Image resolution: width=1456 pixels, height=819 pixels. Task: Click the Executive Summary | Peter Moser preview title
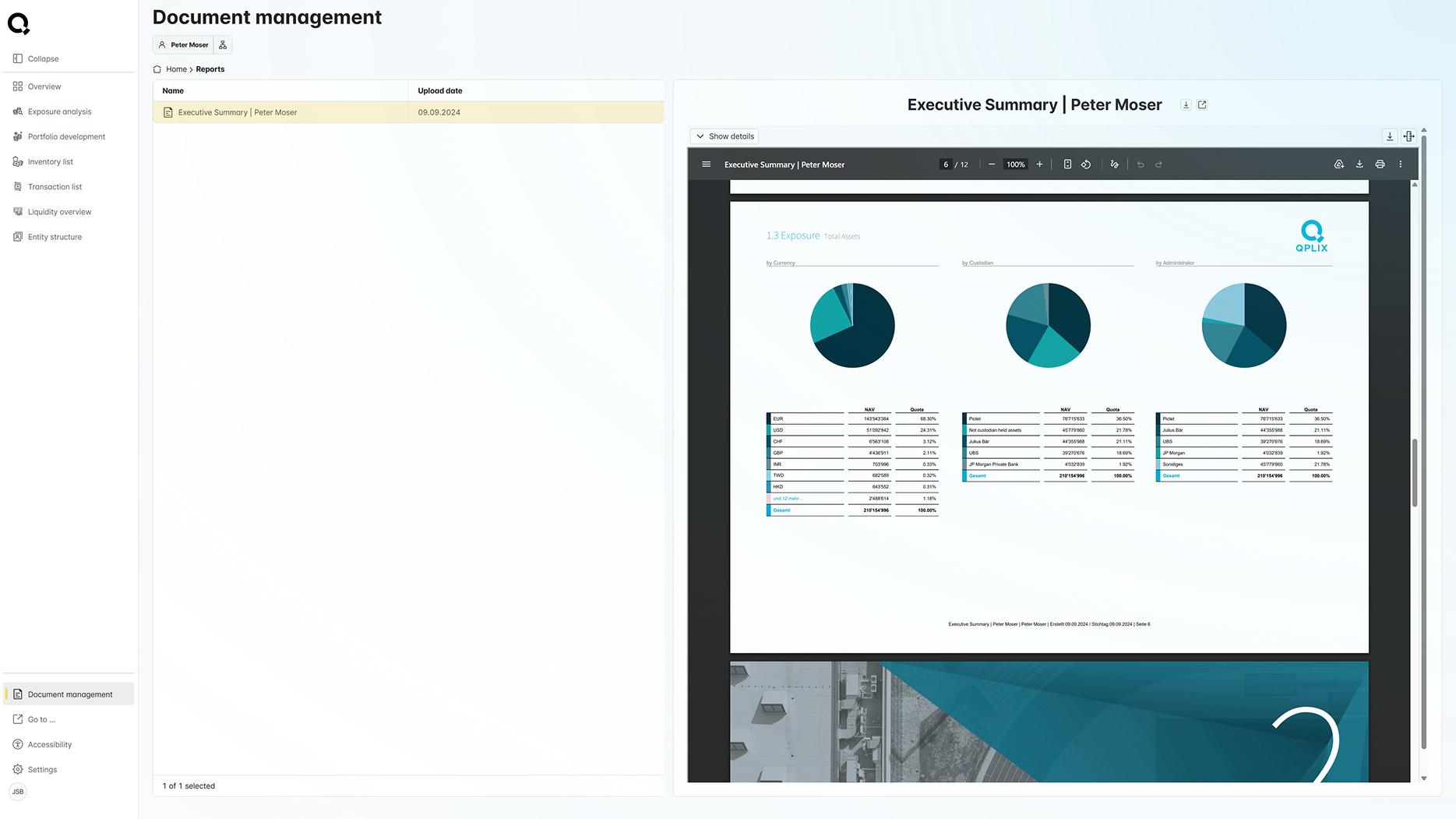coord(1034,105)
